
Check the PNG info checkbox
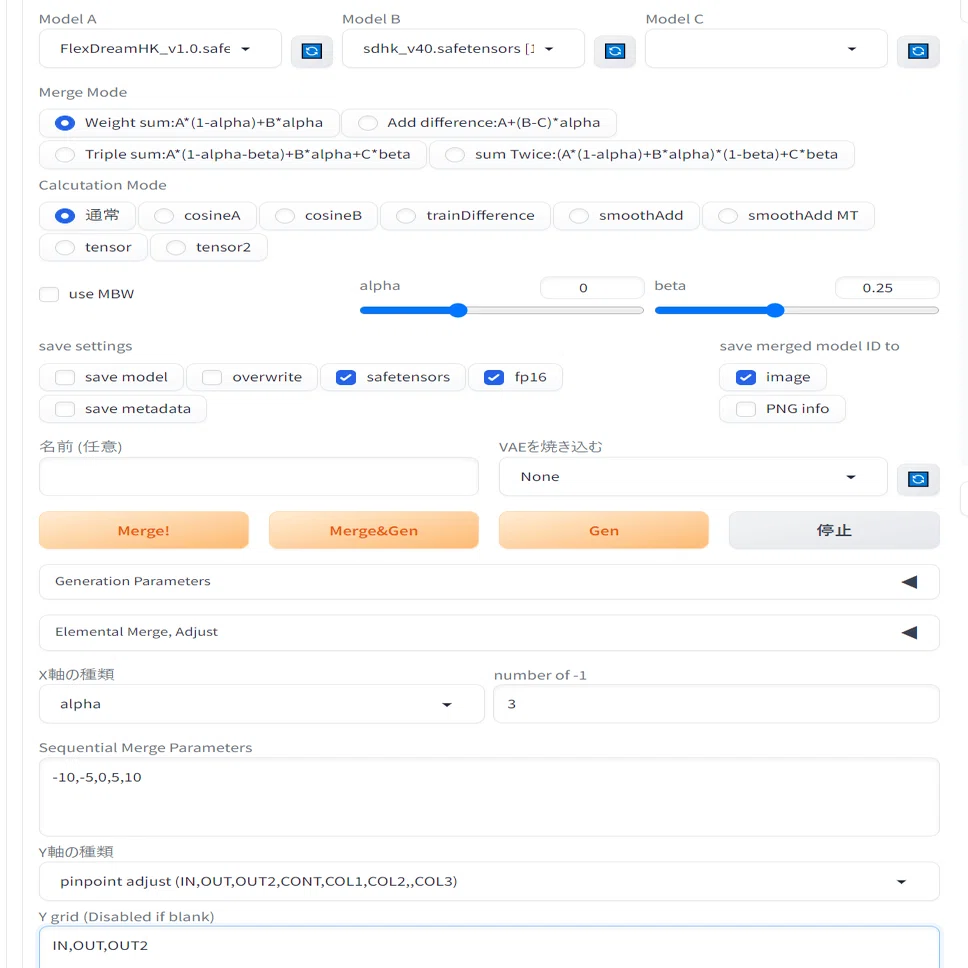point(746,409)
